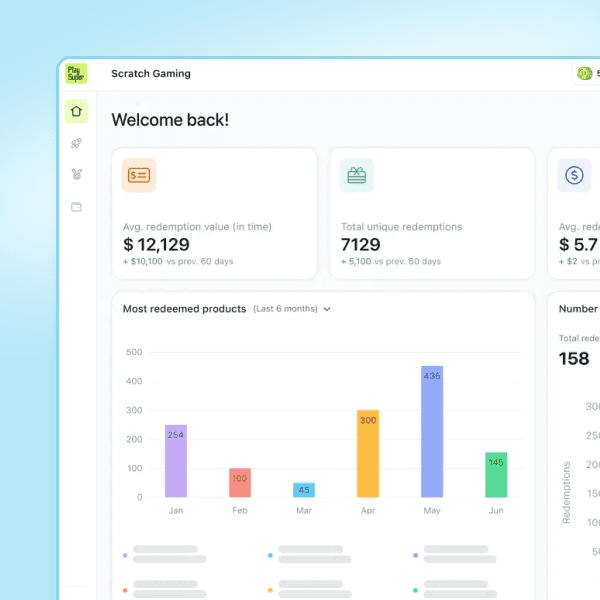This screenshot has width=600, height=600.
Task: Click the 158 total value
Action: 574,359
